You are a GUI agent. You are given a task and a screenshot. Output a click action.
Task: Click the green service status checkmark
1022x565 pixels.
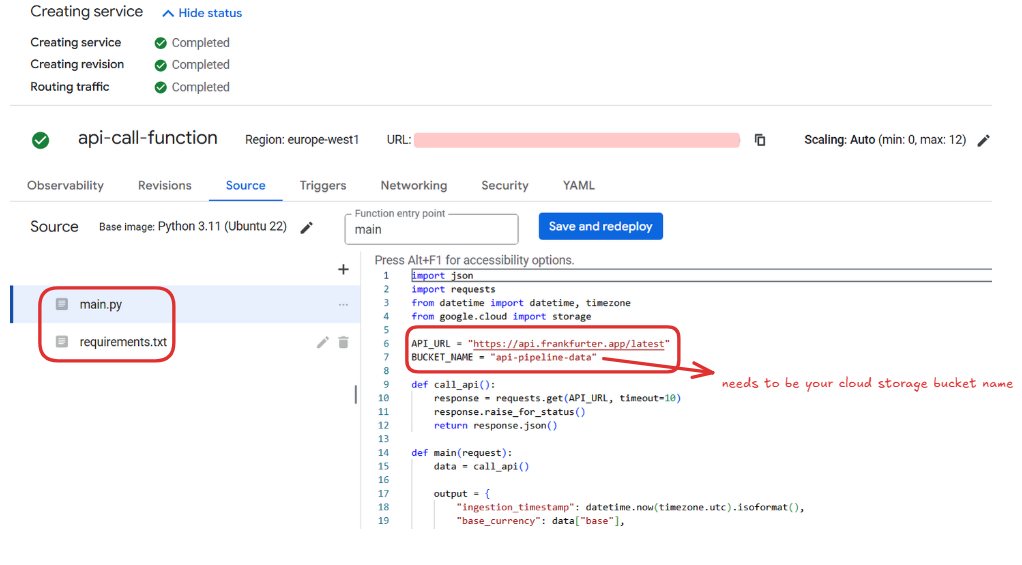pos(40,140)
